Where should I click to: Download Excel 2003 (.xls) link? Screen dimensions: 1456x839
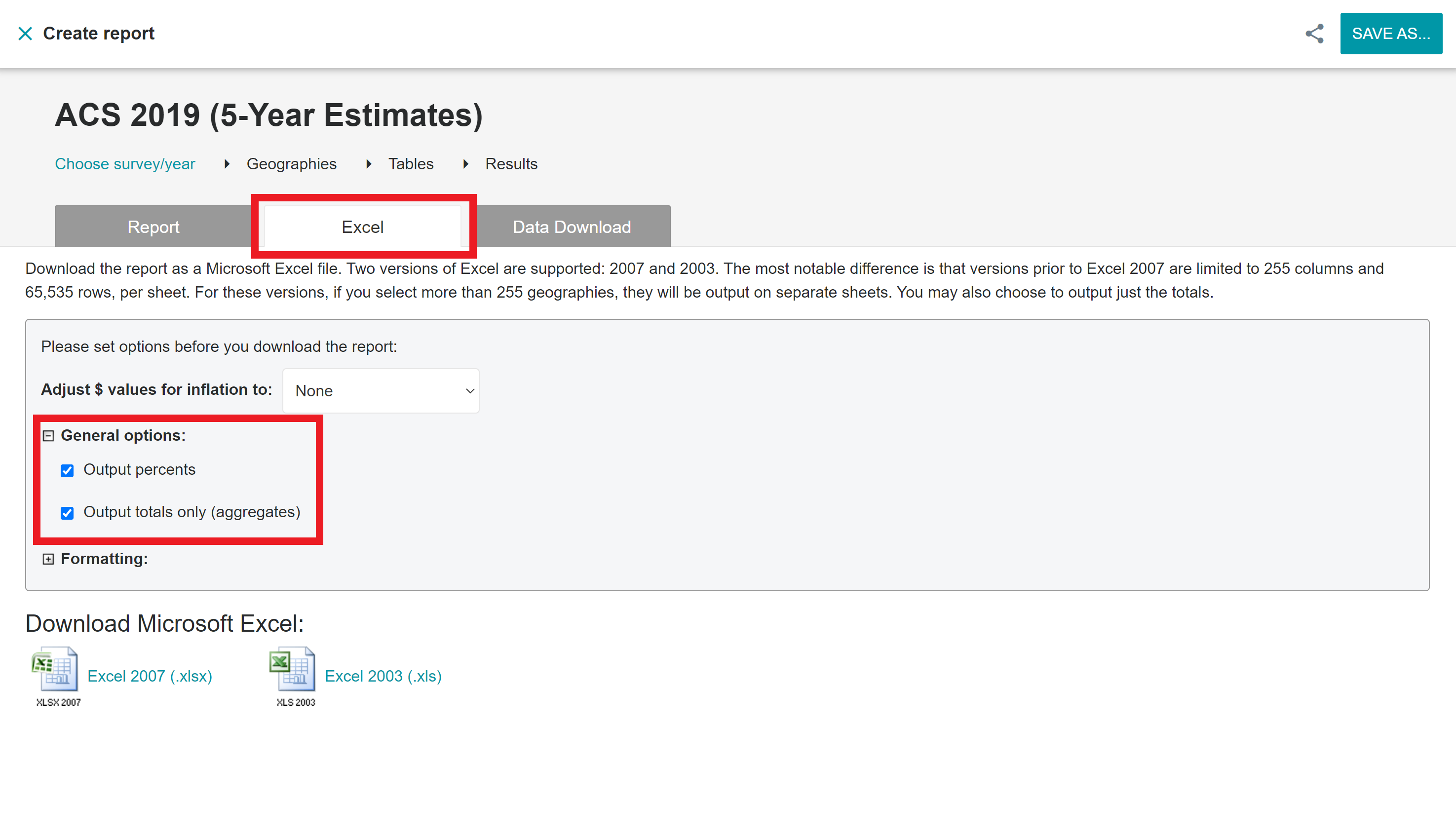pos(383,676)
